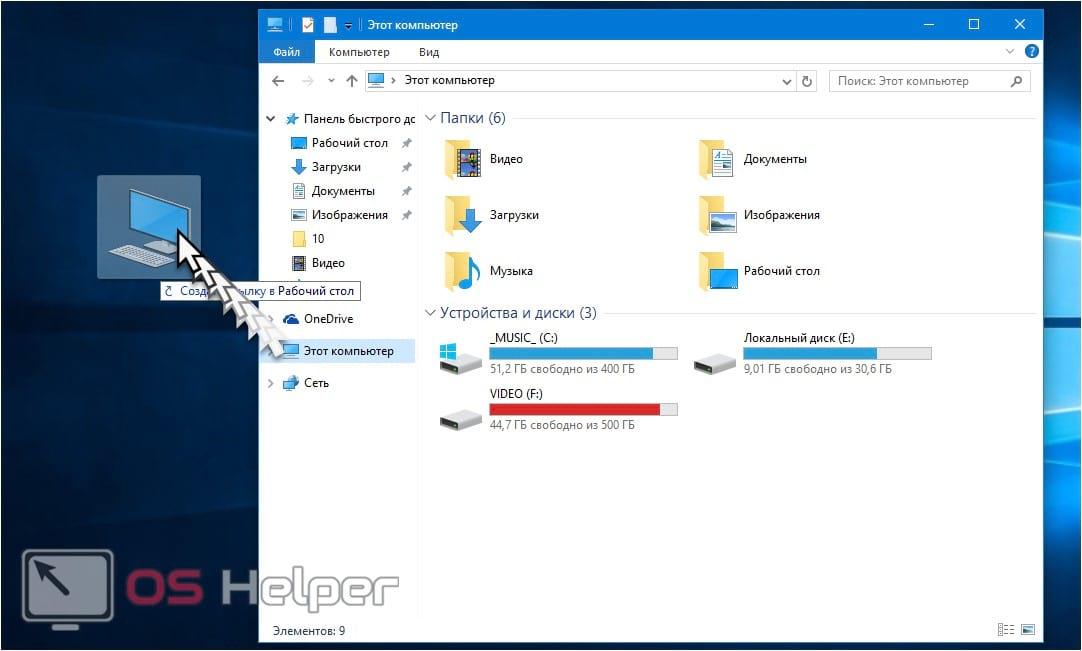Click the Forward navigation arrow

click(308, 81)
